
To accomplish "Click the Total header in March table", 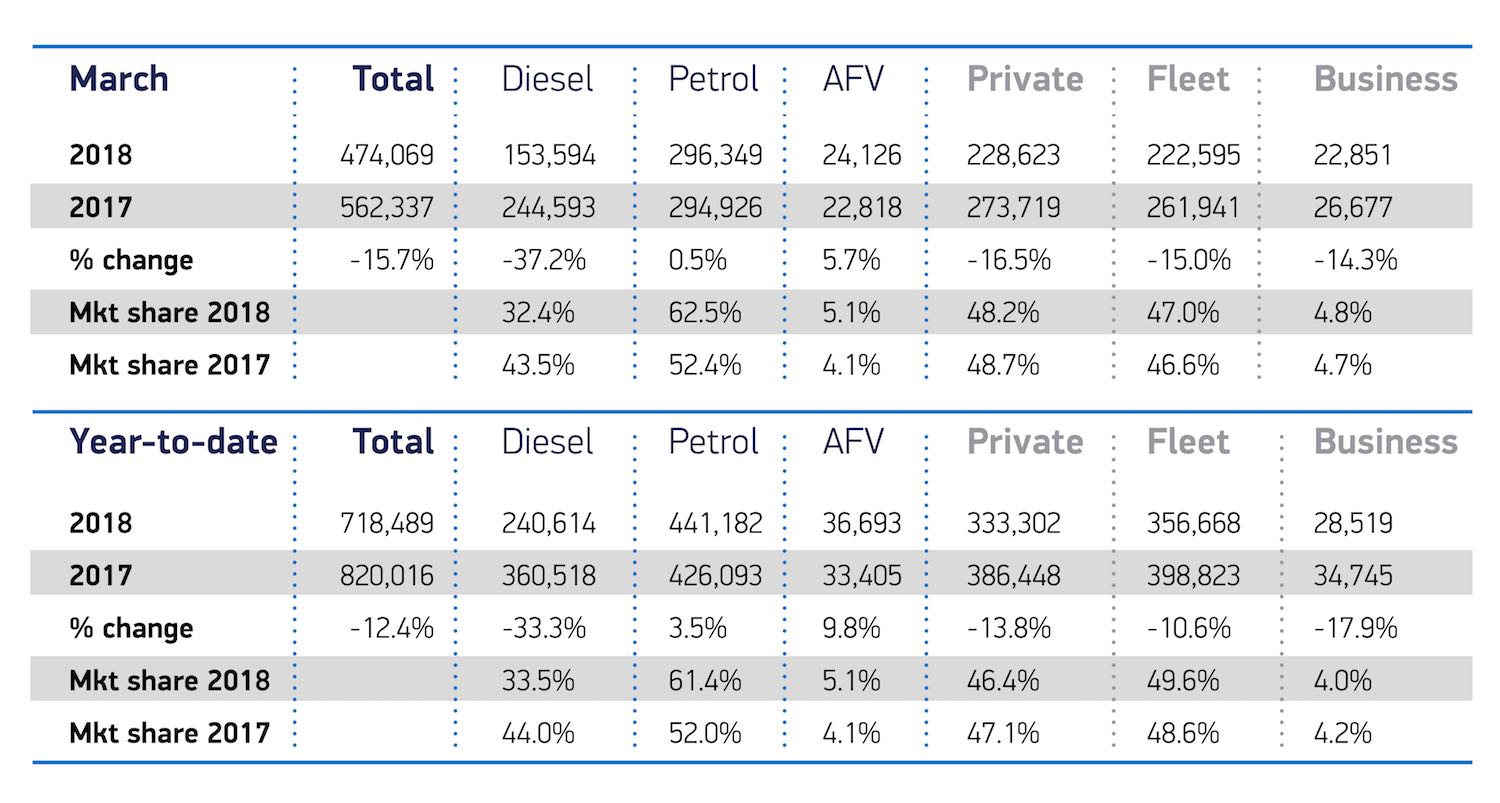I will tap(393, 80).
